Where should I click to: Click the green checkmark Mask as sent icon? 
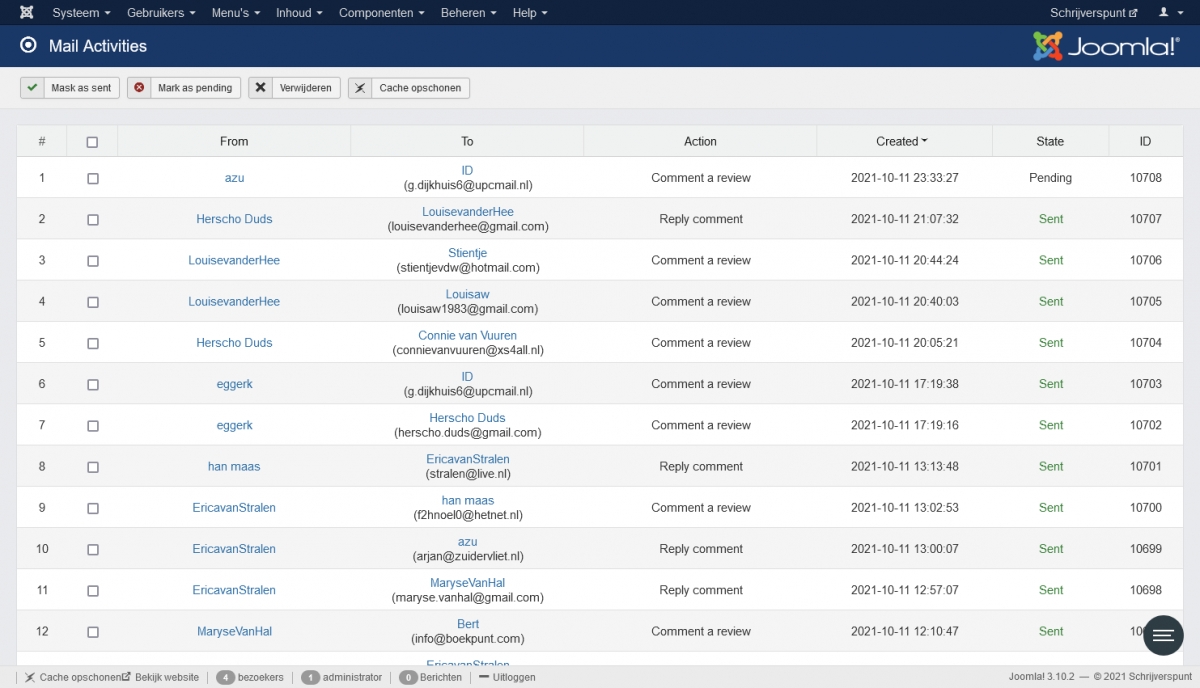[33, 88]
